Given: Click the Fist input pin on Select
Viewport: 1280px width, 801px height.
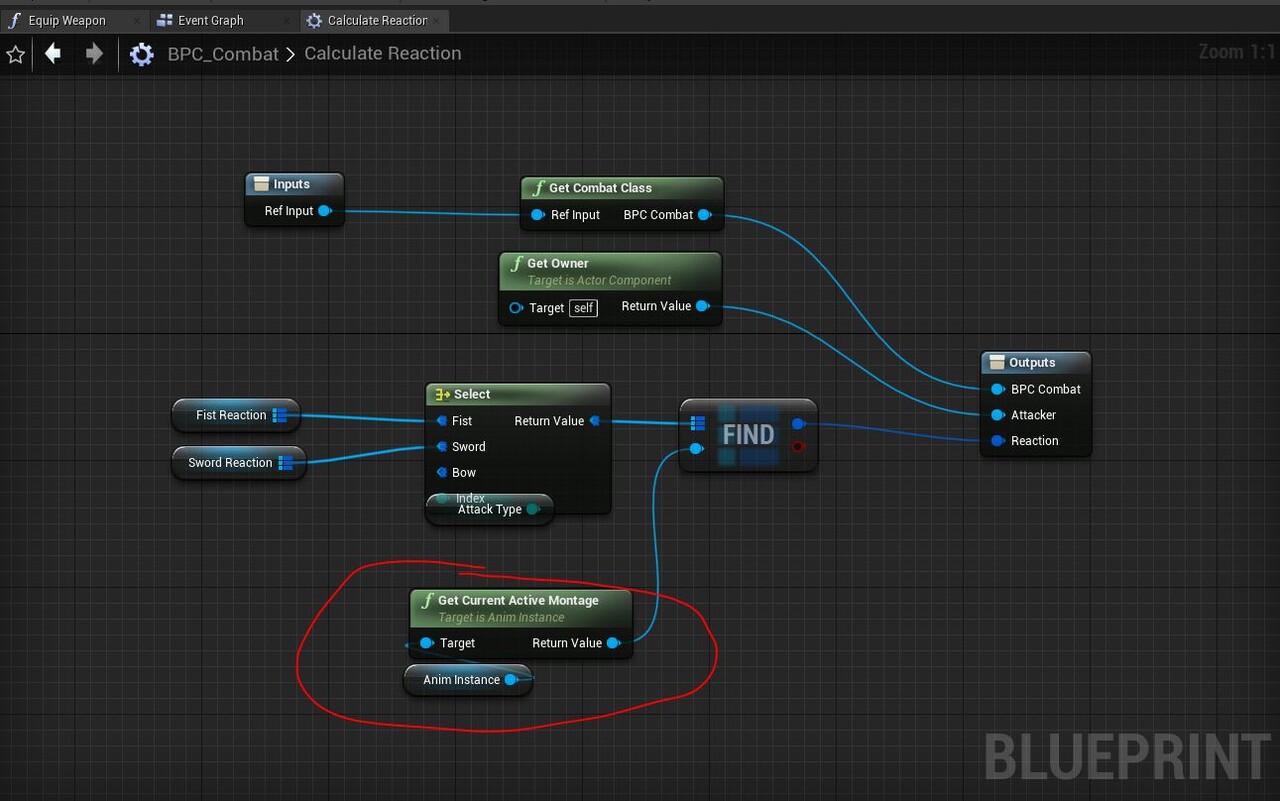Looking at the screenshot, I should [x=441, y=421].
